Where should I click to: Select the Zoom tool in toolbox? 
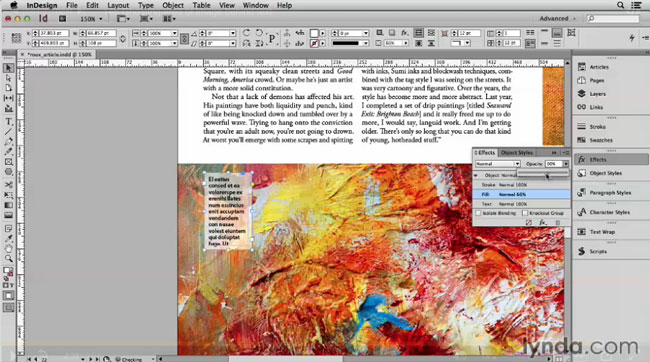tap(8, 259)
